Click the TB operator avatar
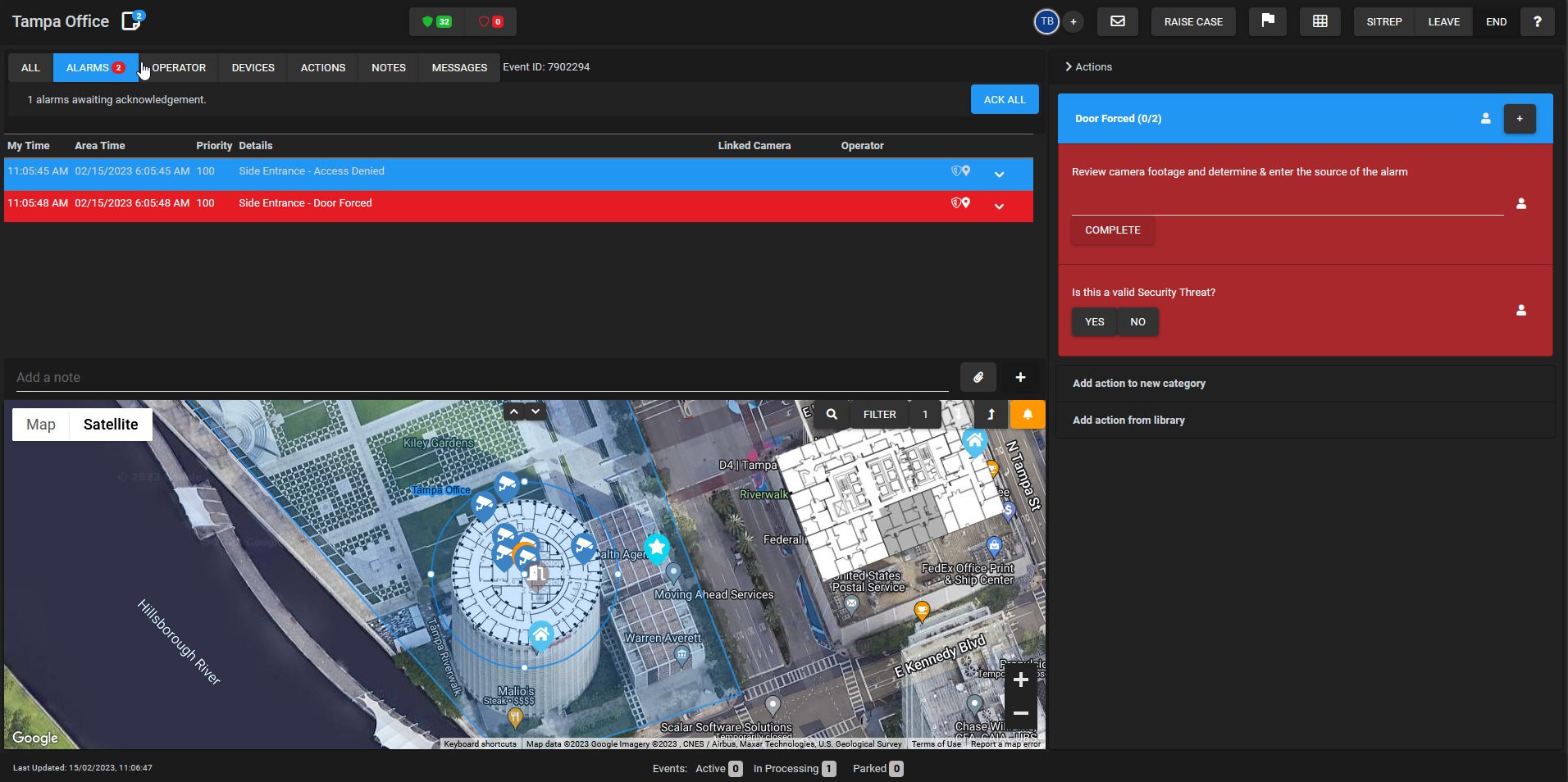Viewport: 1568px width, 782px height. [x=1046, y=21]
